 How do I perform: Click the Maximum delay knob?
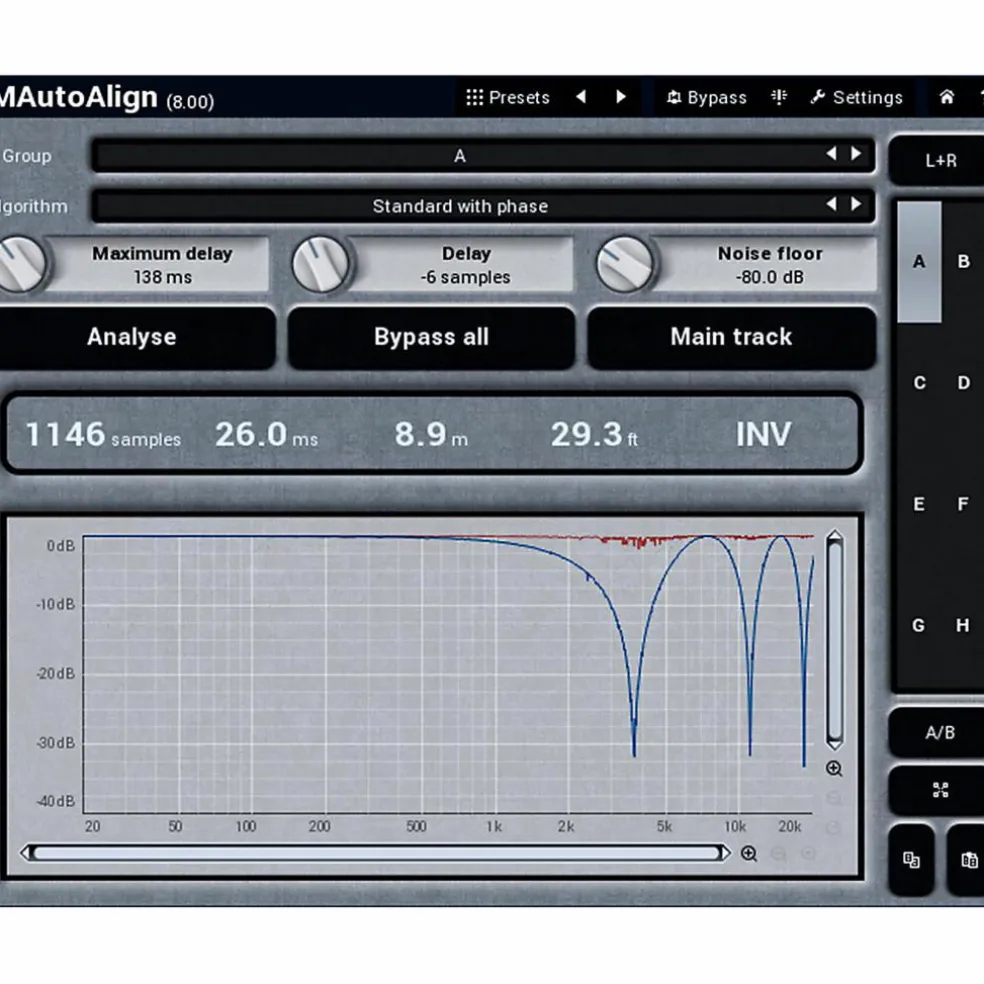(21, 264)
